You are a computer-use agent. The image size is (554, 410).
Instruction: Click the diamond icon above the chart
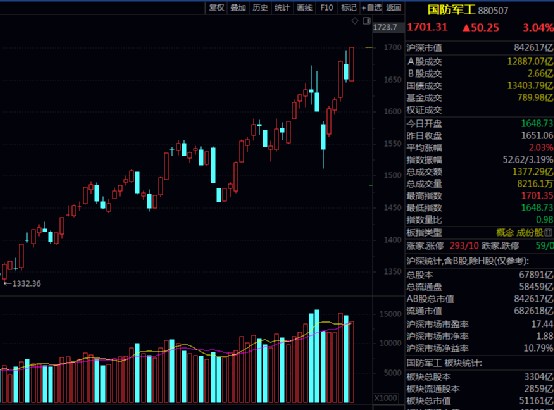click(x=355, y=21)
